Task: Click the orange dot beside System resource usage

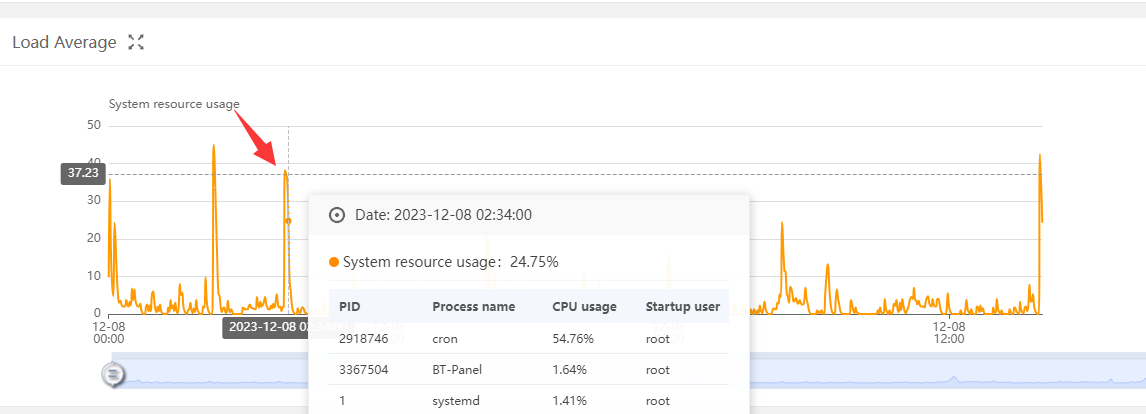Action: [334, 262]
